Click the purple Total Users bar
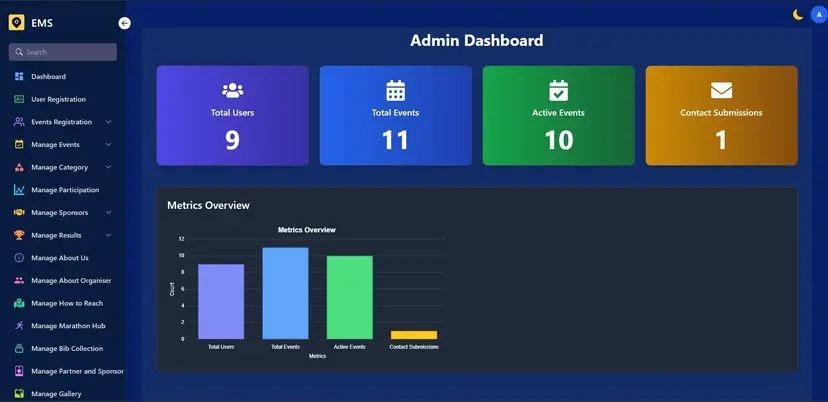 point(221,302)
